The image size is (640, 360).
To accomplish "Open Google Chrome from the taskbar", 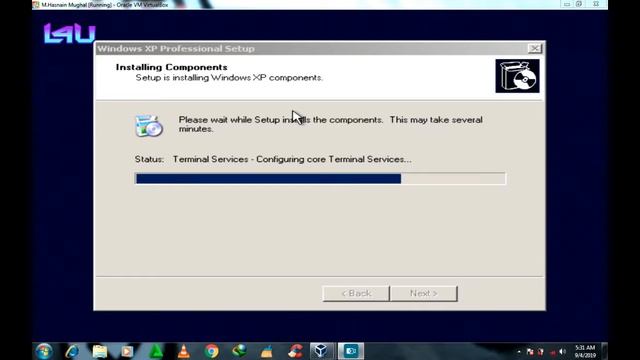I will [211, 351].
